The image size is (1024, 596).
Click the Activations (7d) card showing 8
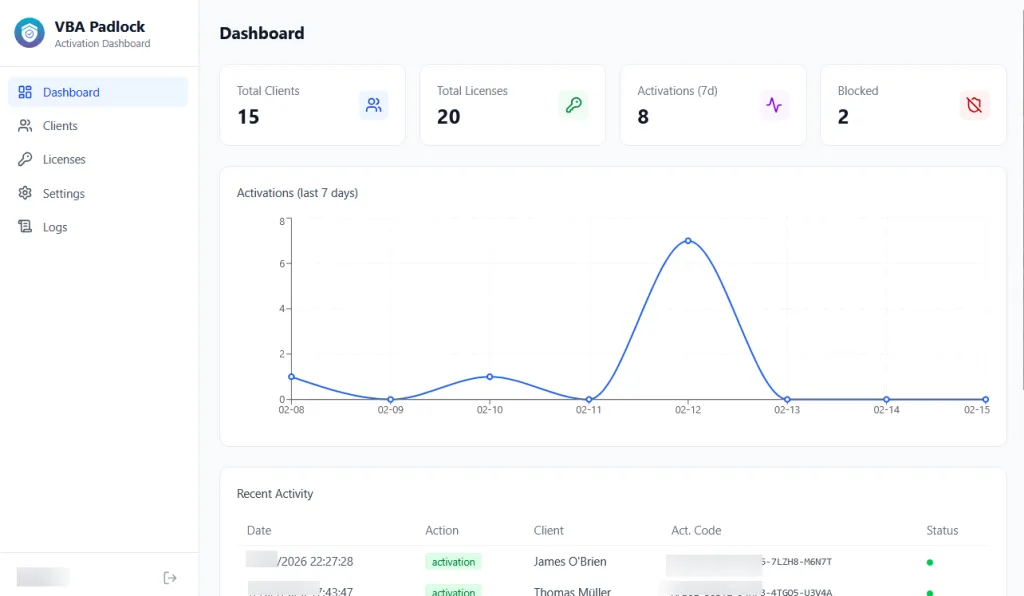click(x=713, y=104)
